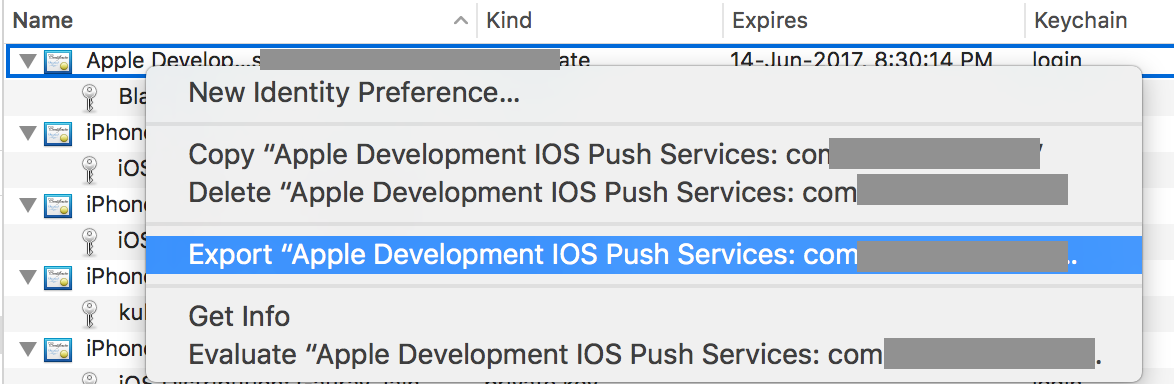Choose Export "Apple Development IOS Push Services"

tap(644, 256)
